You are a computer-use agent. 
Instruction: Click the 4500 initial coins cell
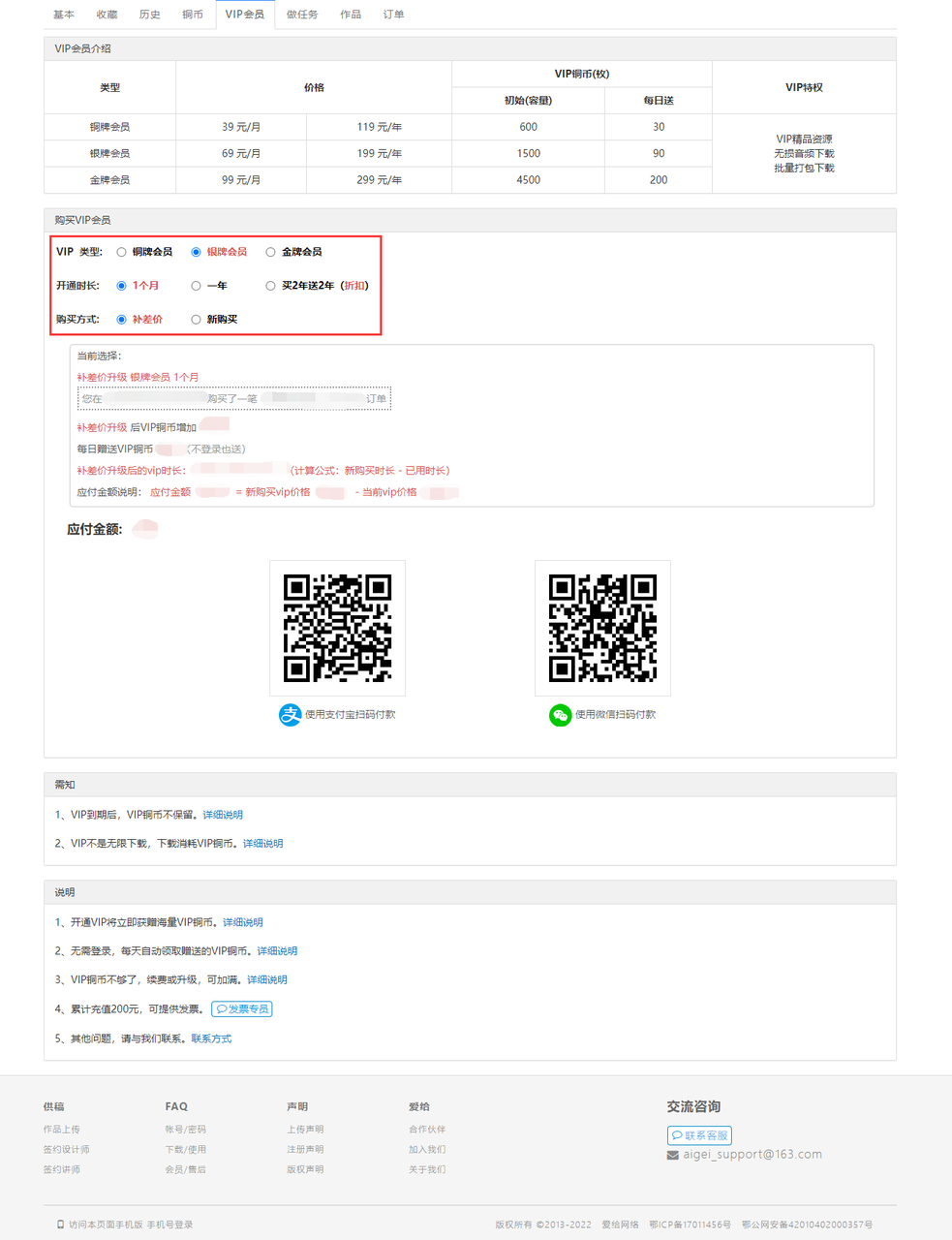pos(528,180)
